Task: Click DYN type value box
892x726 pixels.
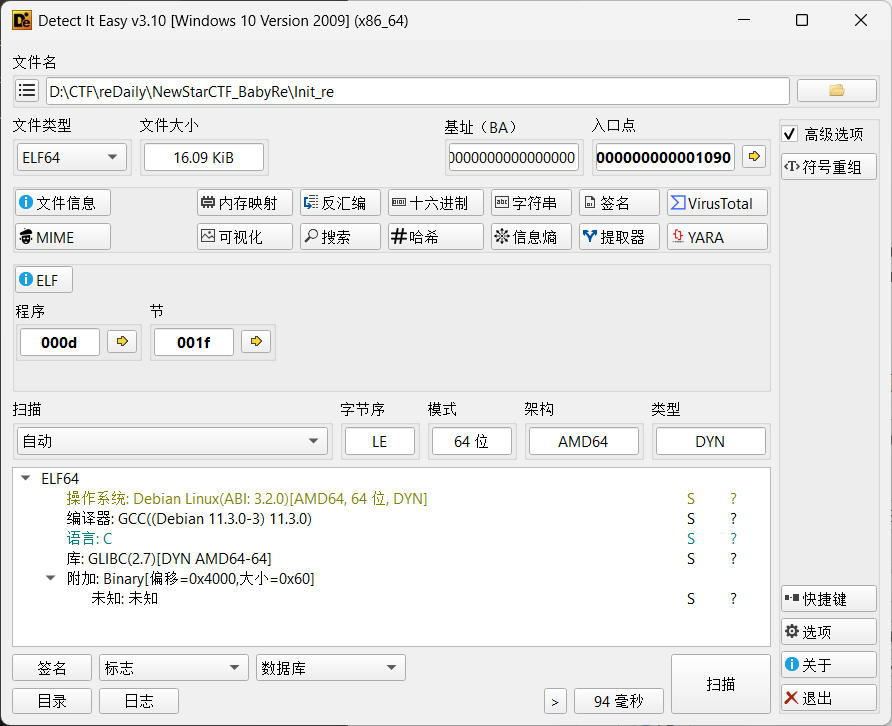Action: click(x=710, y=441)
